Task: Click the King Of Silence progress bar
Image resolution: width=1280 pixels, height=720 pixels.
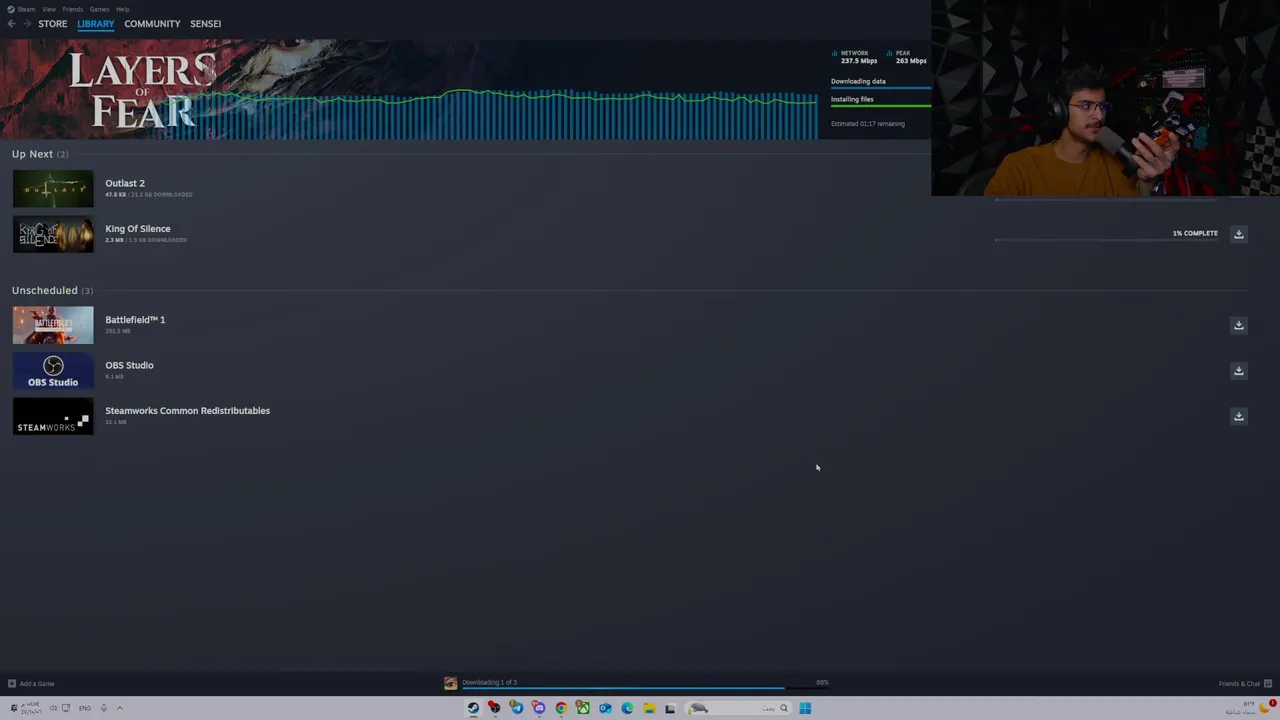Action: click(1106, 240)
